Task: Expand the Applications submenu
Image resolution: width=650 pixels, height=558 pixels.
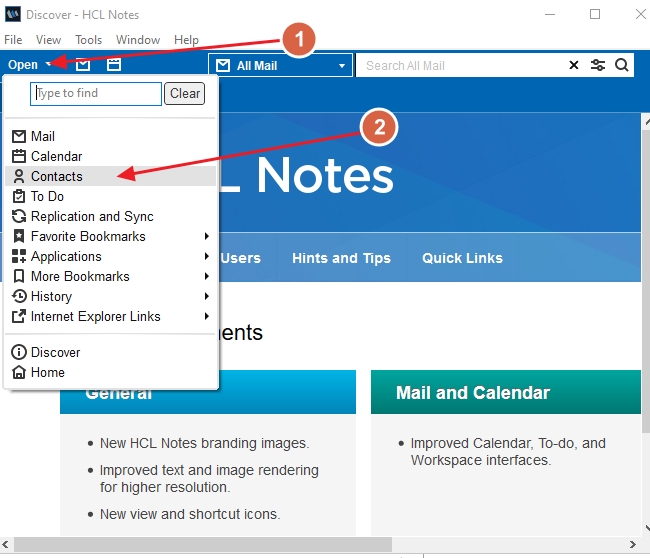Action: (x=110, y=256)
